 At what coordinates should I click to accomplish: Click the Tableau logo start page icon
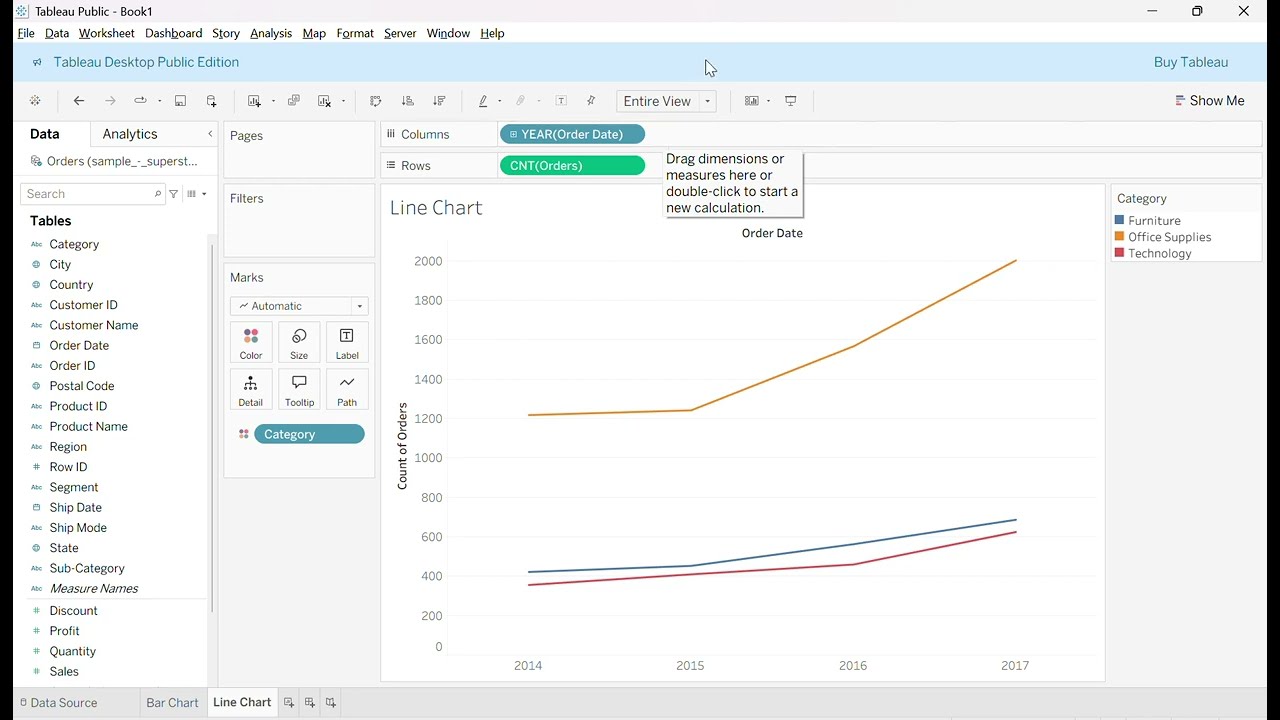tap(35, 101)
